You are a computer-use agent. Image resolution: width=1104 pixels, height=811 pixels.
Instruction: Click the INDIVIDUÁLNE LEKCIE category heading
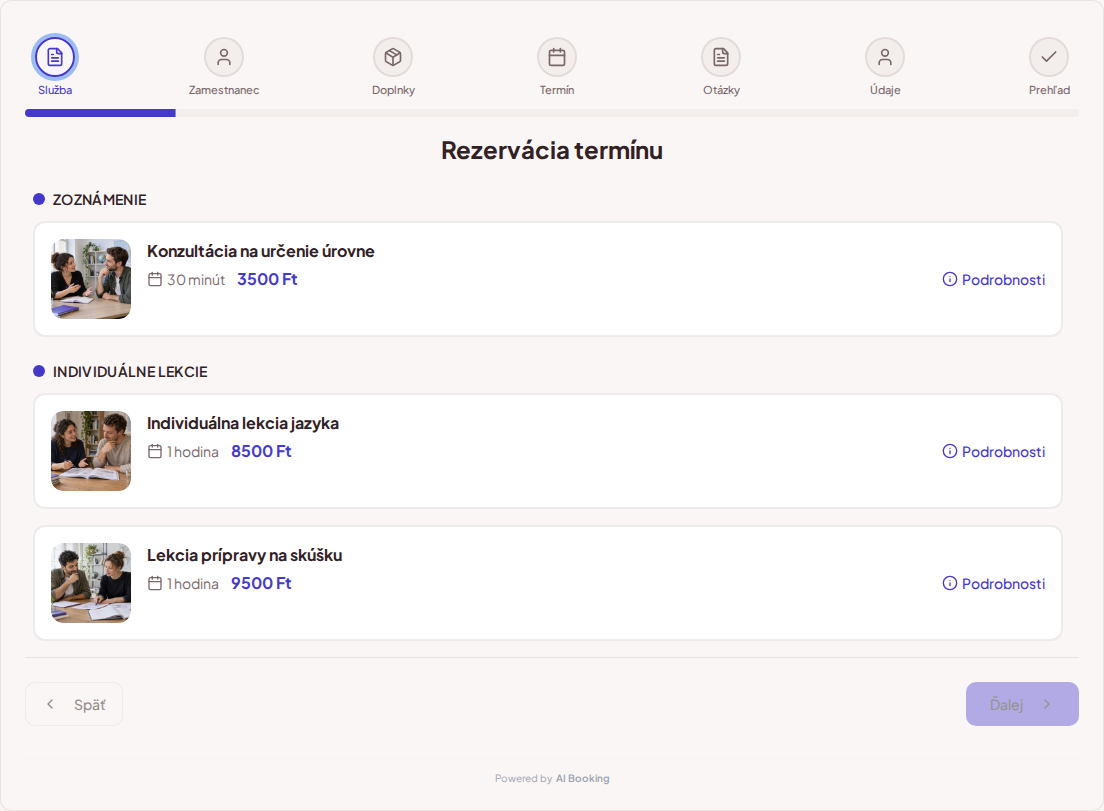pos(130,372)
